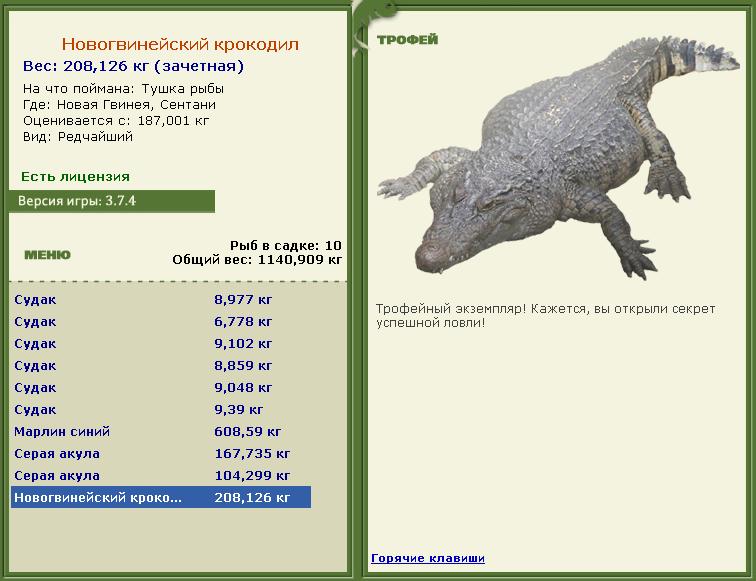Click the highlighted Новогвинейский кроко... row
756x581 pixels.
[161, 497]
